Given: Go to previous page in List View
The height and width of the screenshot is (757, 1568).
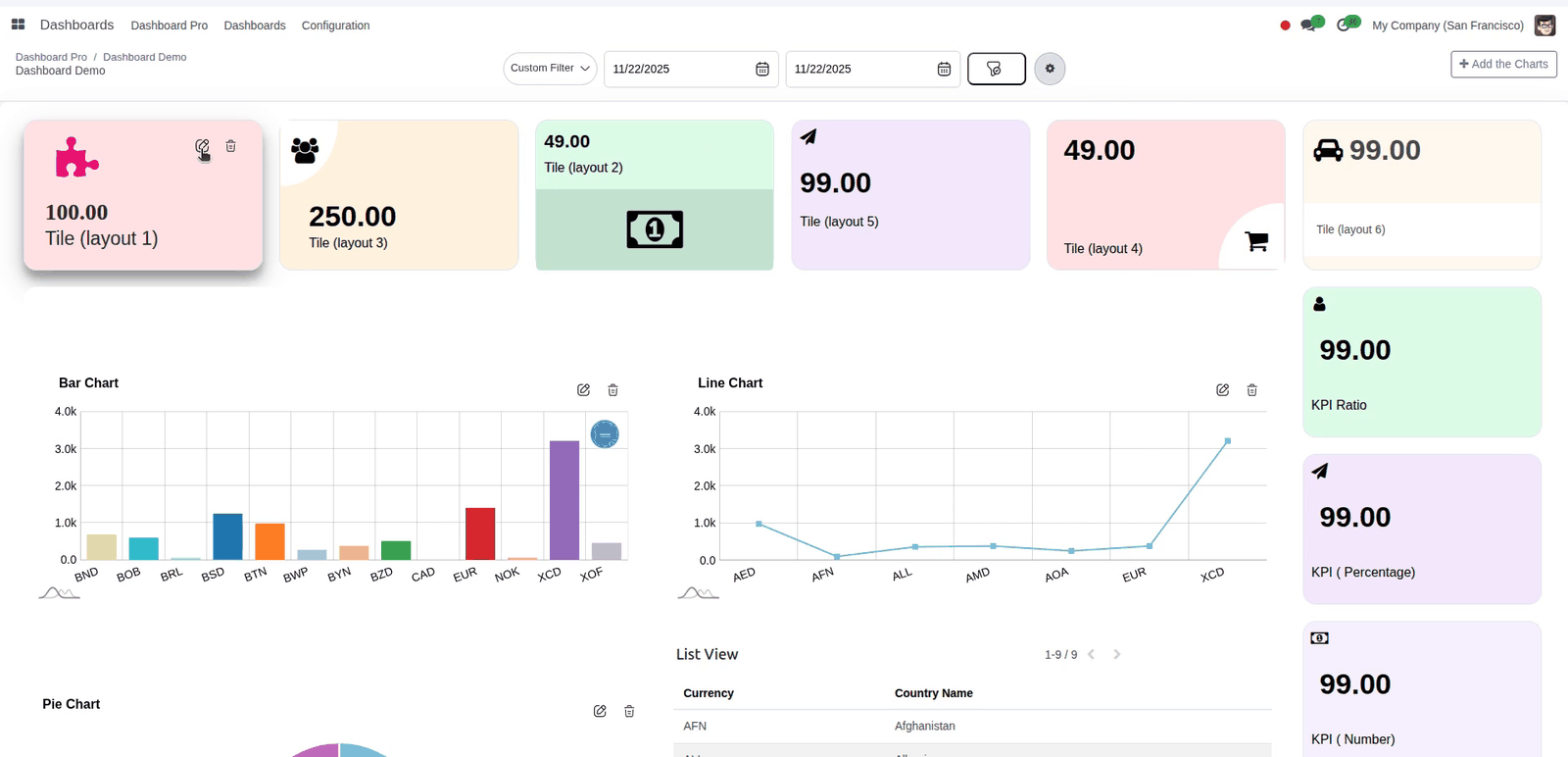Looking at the screenshot, I should coord(1092,654).
